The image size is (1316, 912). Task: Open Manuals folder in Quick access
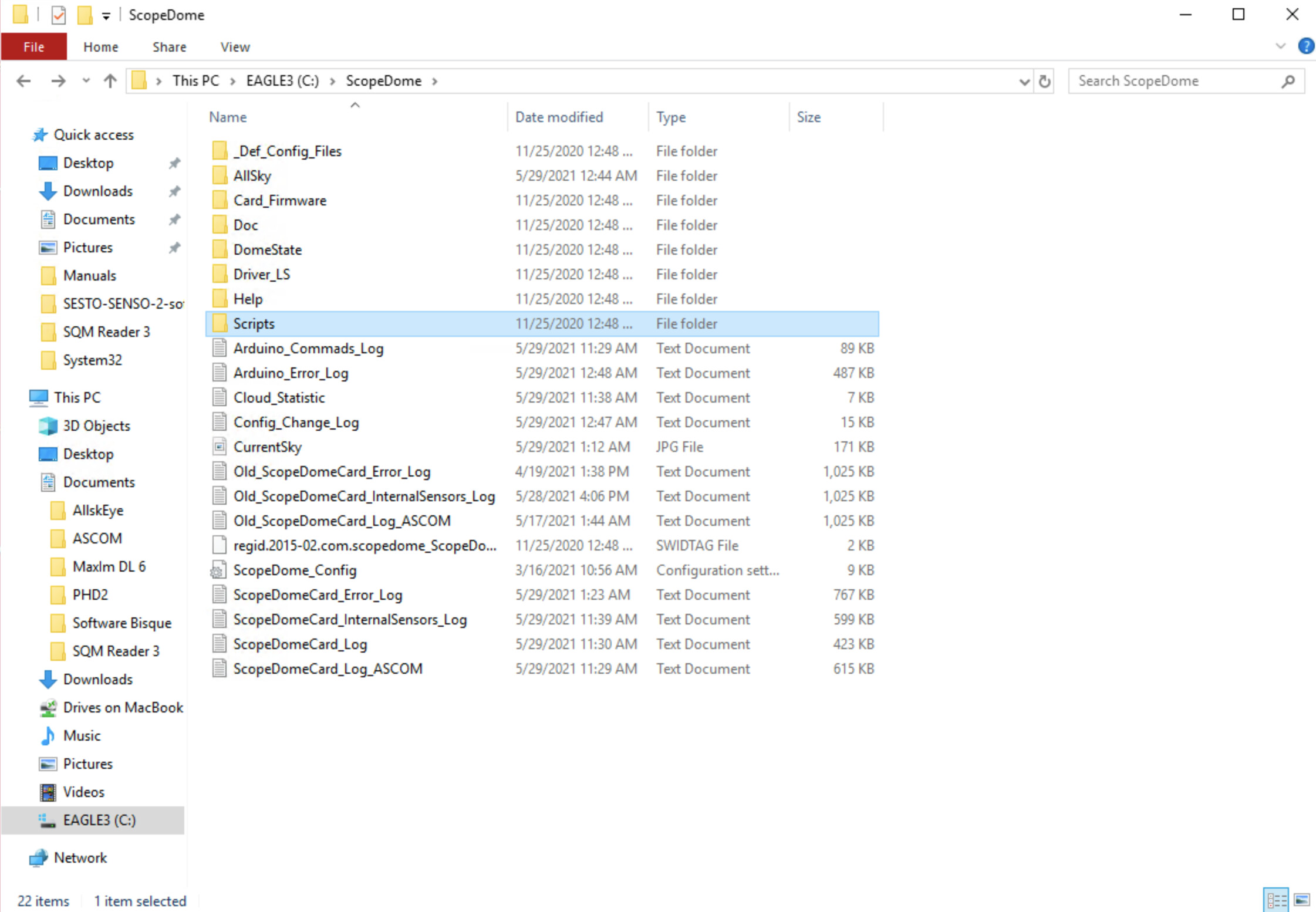click(x=89, y=276)
